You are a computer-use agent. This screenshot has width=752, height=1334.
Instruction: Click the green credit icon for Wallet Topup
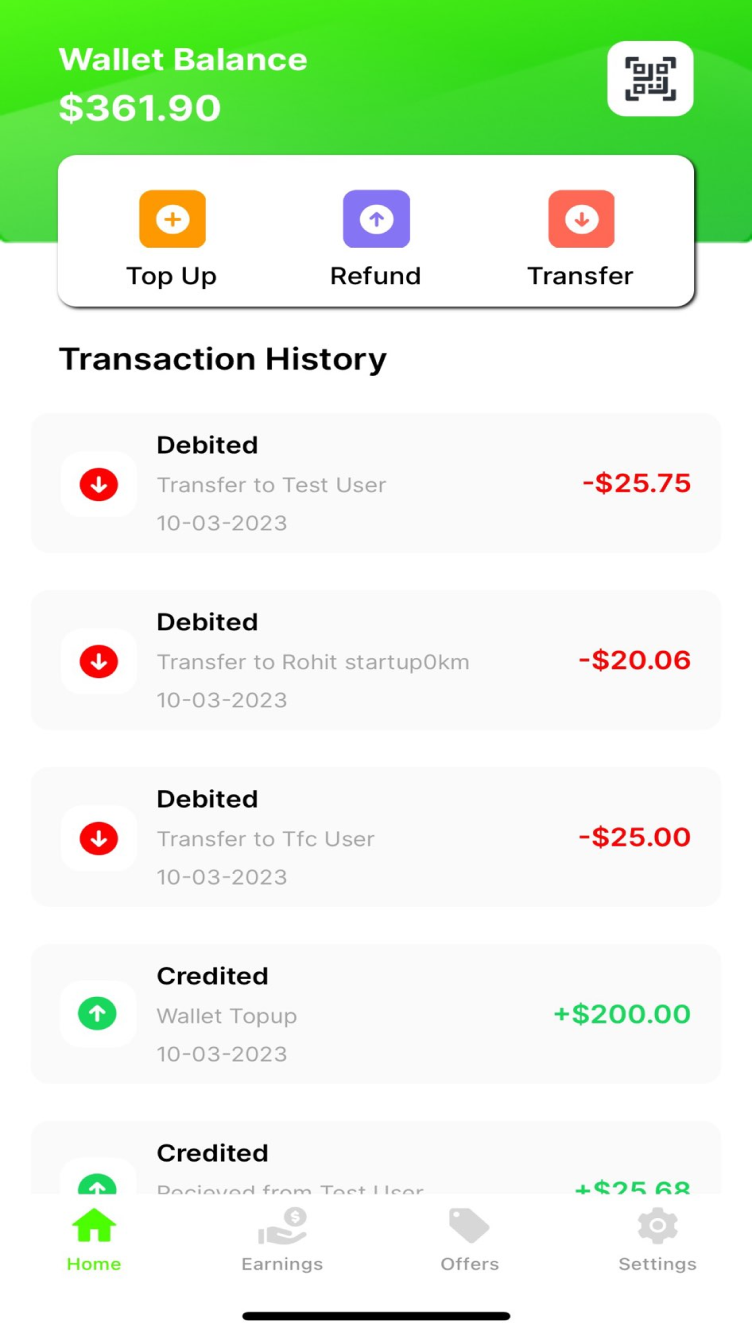click(99, 1015)
